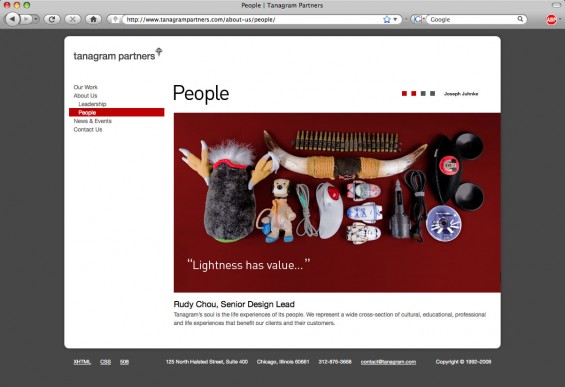
Task: Select the first red slide indicator square
Action: (x=404, y=94)
